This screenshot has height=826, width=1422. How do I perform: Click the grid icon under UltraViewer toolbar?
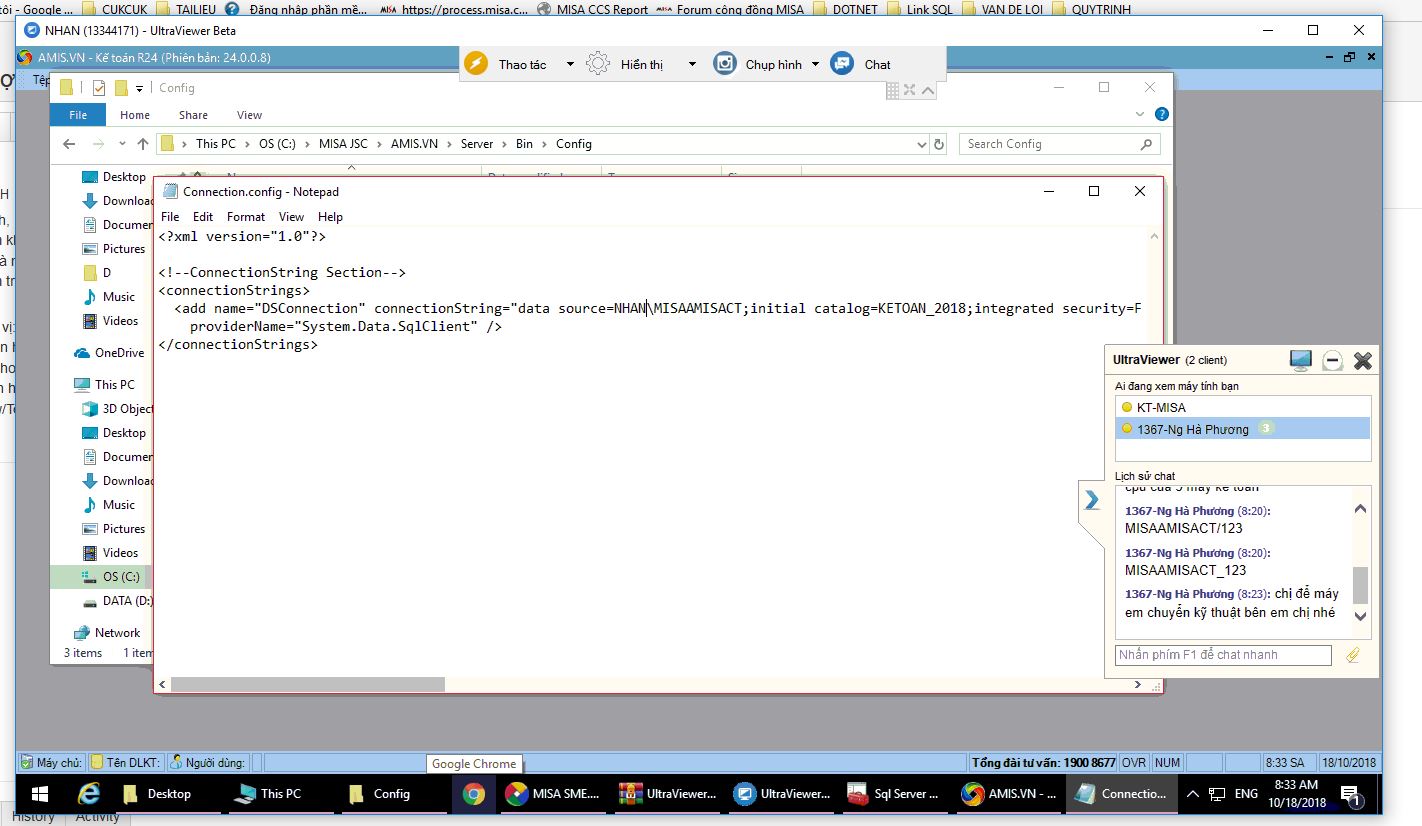893,90
